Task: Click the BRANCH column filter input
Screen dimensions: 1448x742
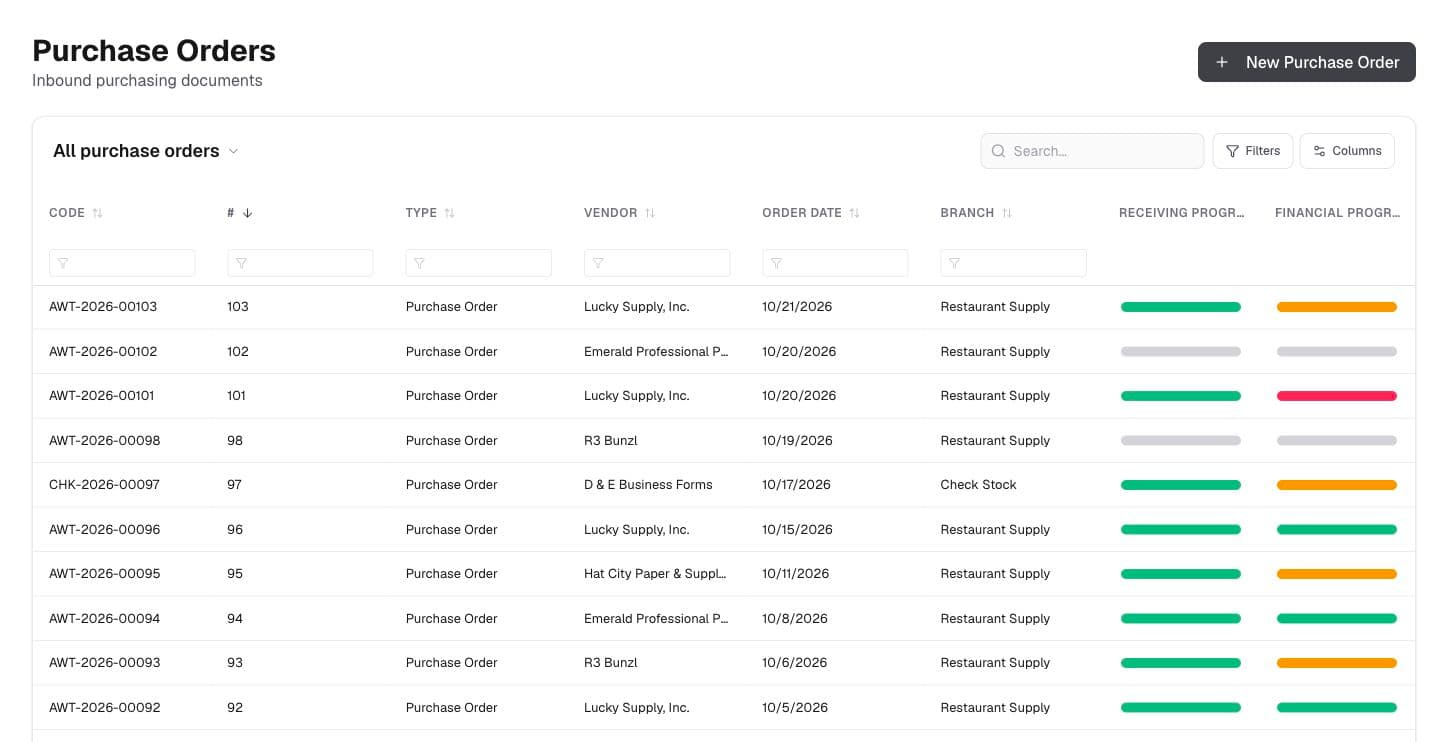Action: point(1013,263)
